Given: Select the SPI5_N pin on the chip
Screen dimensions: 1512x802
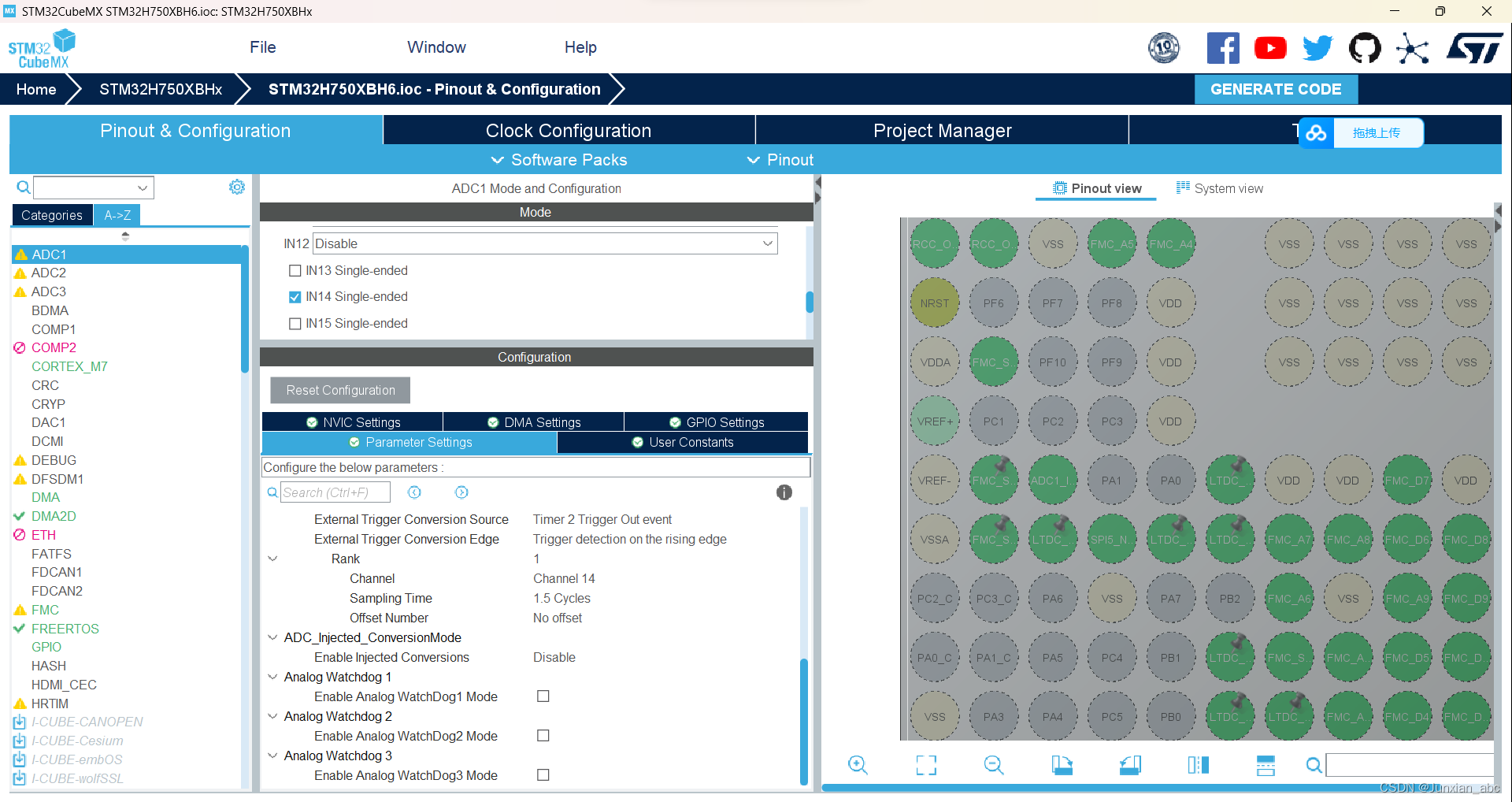Looking at the screenshot, I should tap(1112, 540).
